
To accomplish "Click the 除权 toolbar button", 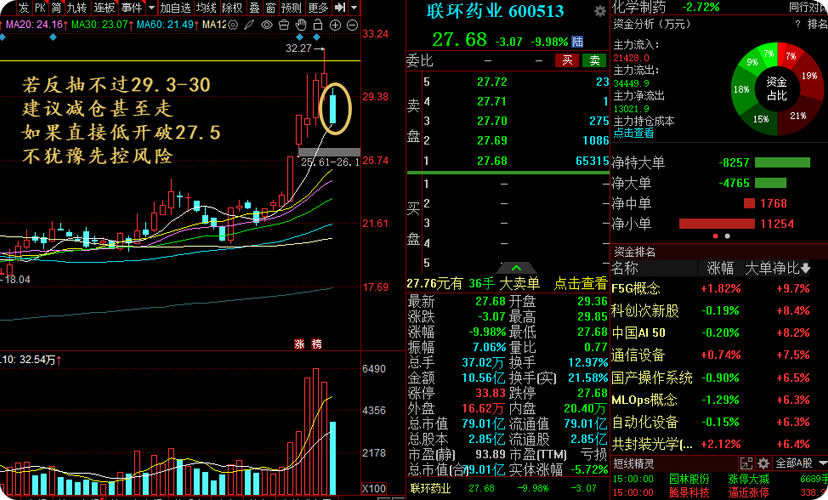I will pyautogui.click(x=232, y=7).
